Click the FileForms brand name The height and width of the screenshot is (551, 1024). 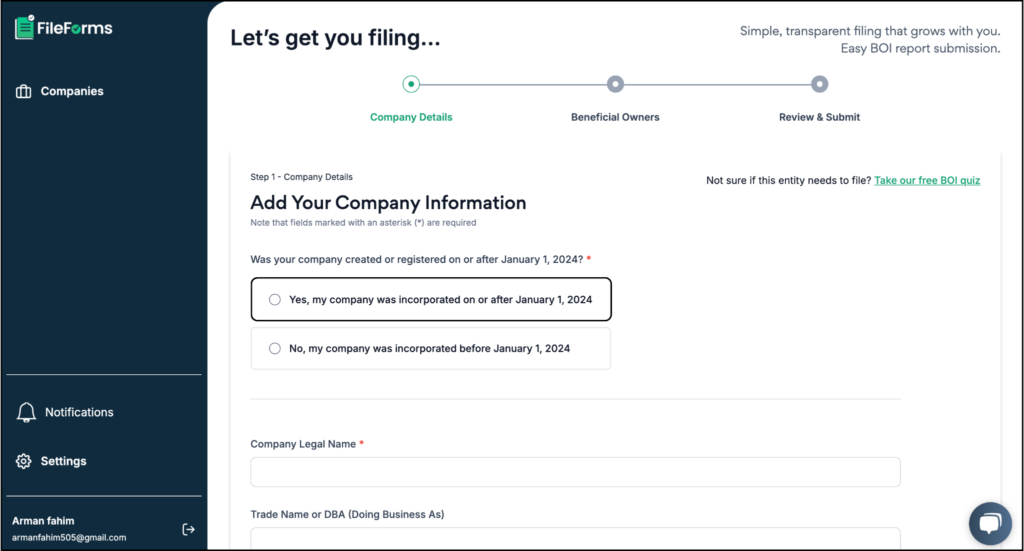click(74, 28)
